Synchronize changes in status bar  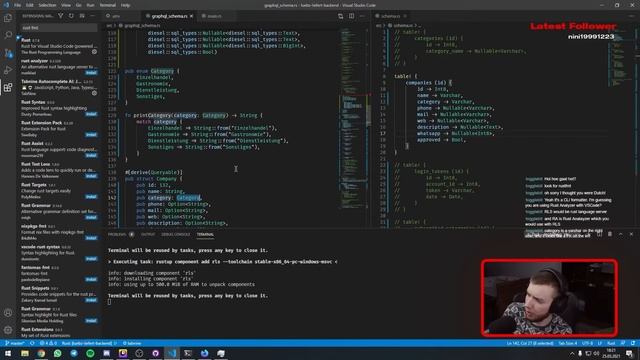click(x=32, y=343)
